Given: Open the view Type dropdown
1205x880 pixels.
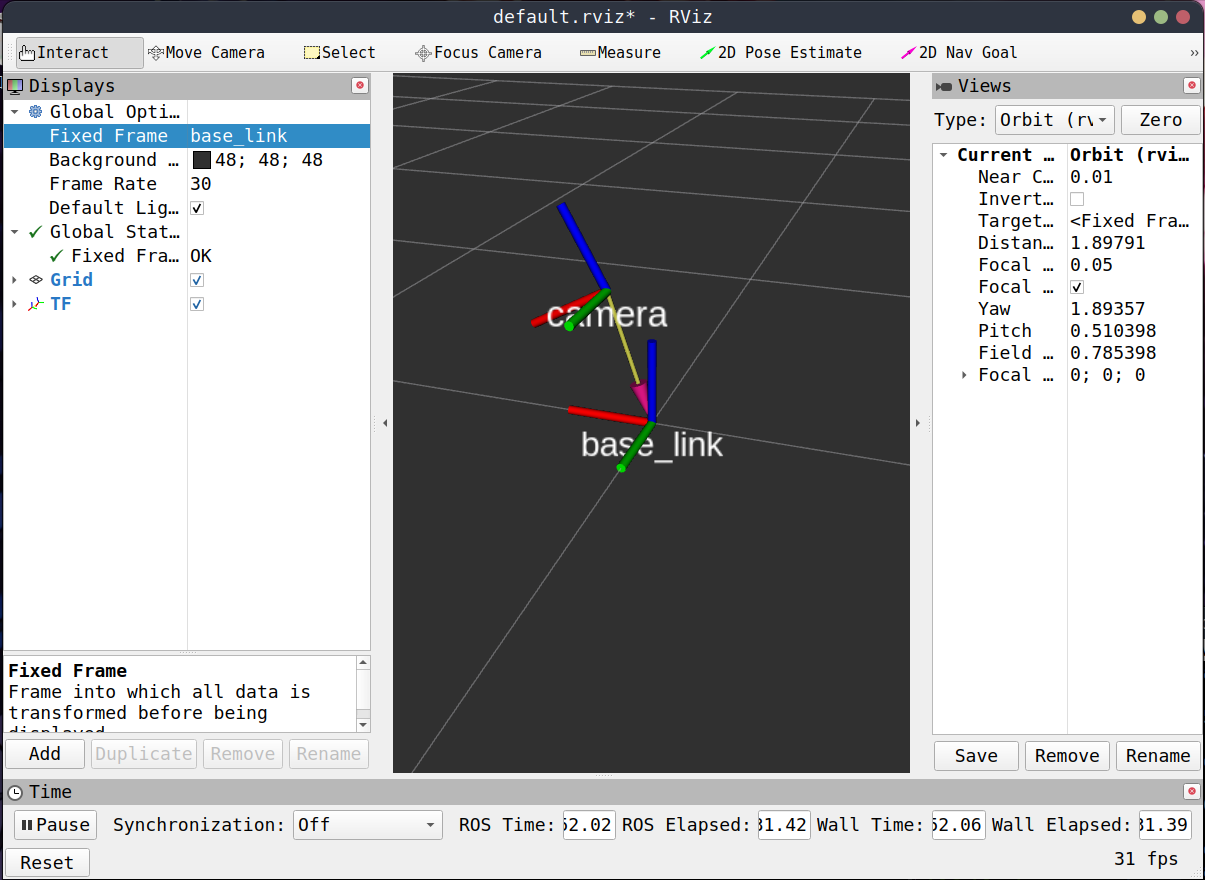Looking at the screenshot, I should [1054, 120].
